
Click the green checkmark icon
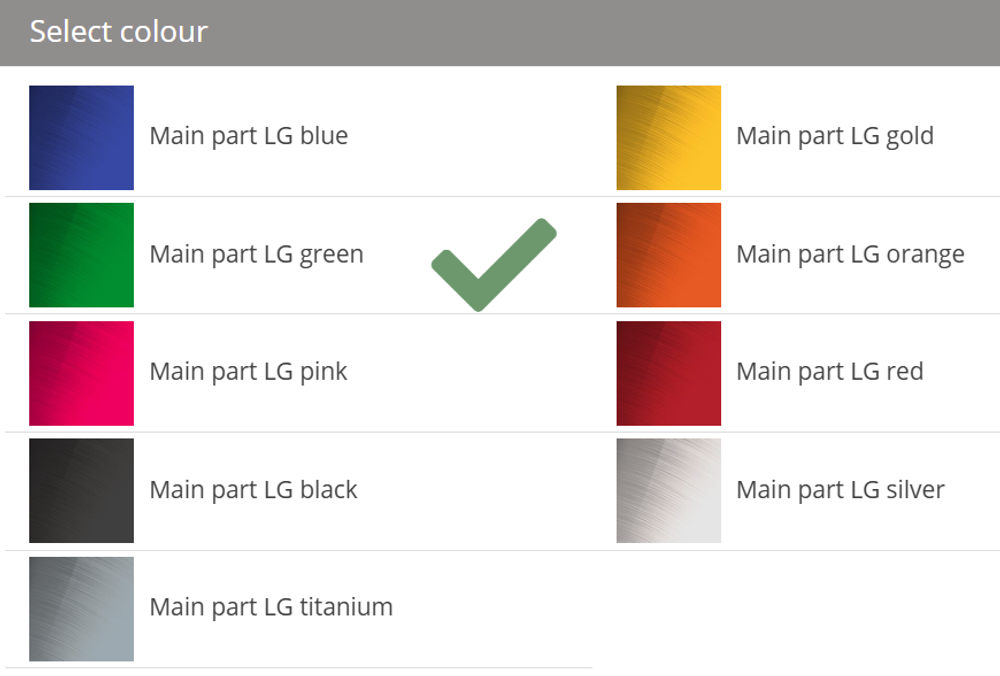tap(492, 265)
